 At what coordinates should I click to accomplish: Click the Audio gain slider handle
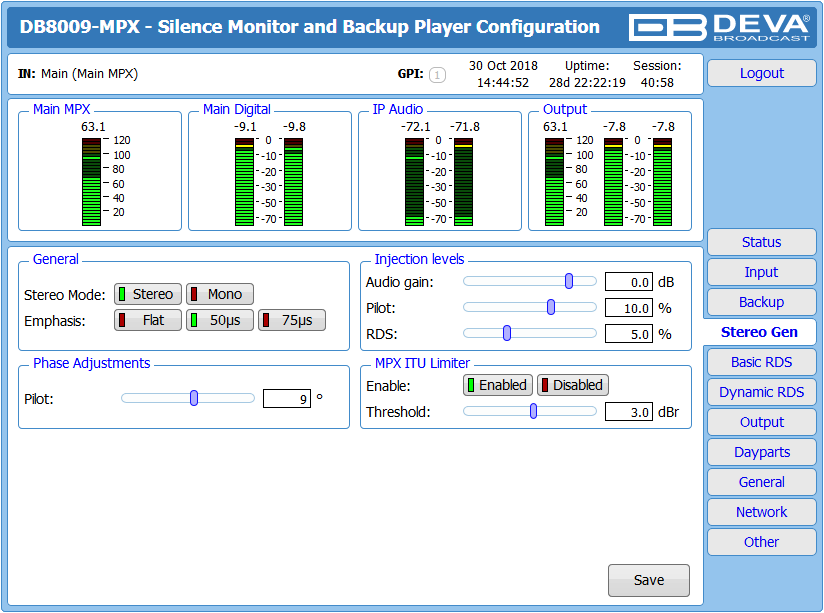point(569,281)
